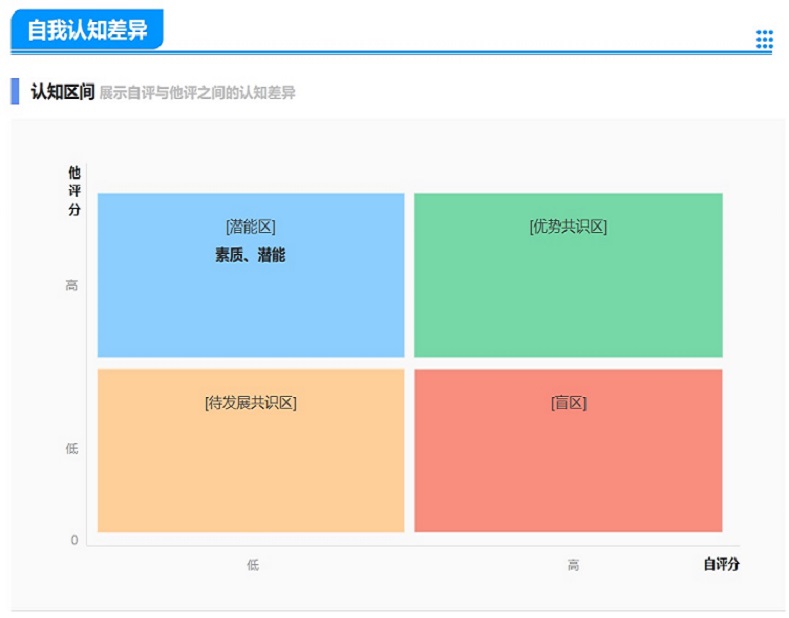Image resolution: width=789 pixels, height=618 pixels.
Task: Select the [待发展共识区] quadrant label
Action: (250, 403)
